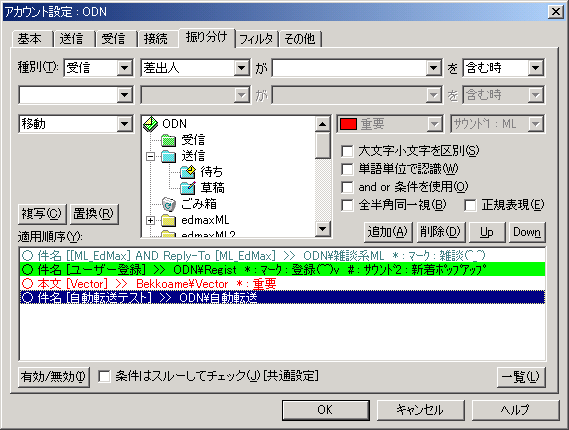The height and width of the screenshot is (430, 569).
Task: Click the 有効/無効 button
Action: 53,377
